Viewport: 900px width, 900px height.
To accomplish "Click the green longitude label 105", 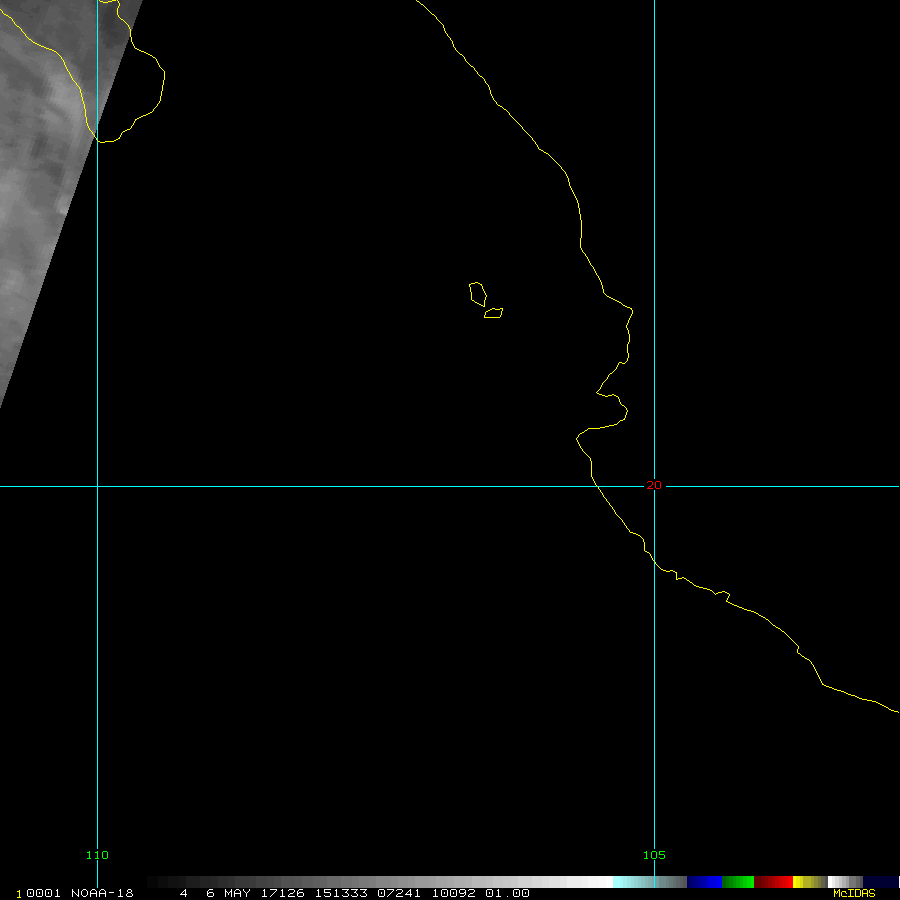I will [654, 855].
